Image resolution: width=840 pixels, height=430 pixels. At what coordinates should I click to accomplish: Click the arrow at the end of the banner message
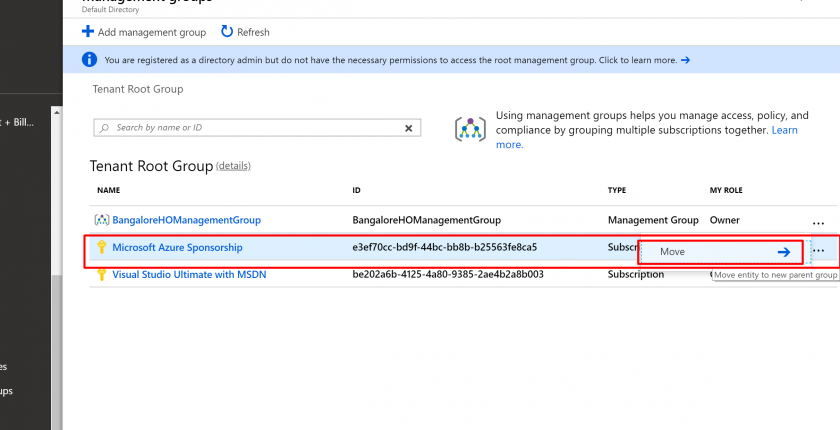[x=685, y=60]
